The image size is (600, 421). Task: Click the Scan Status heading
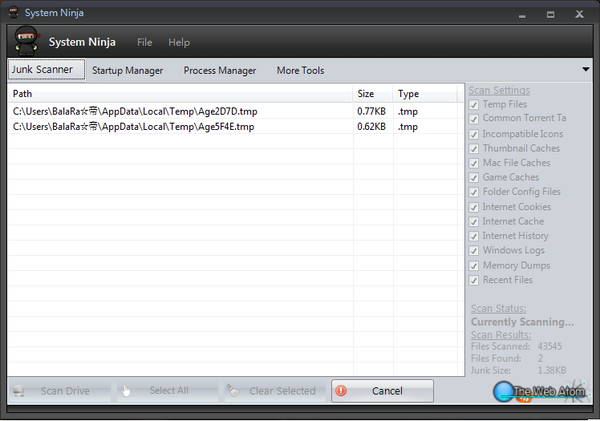click(498, 308)
